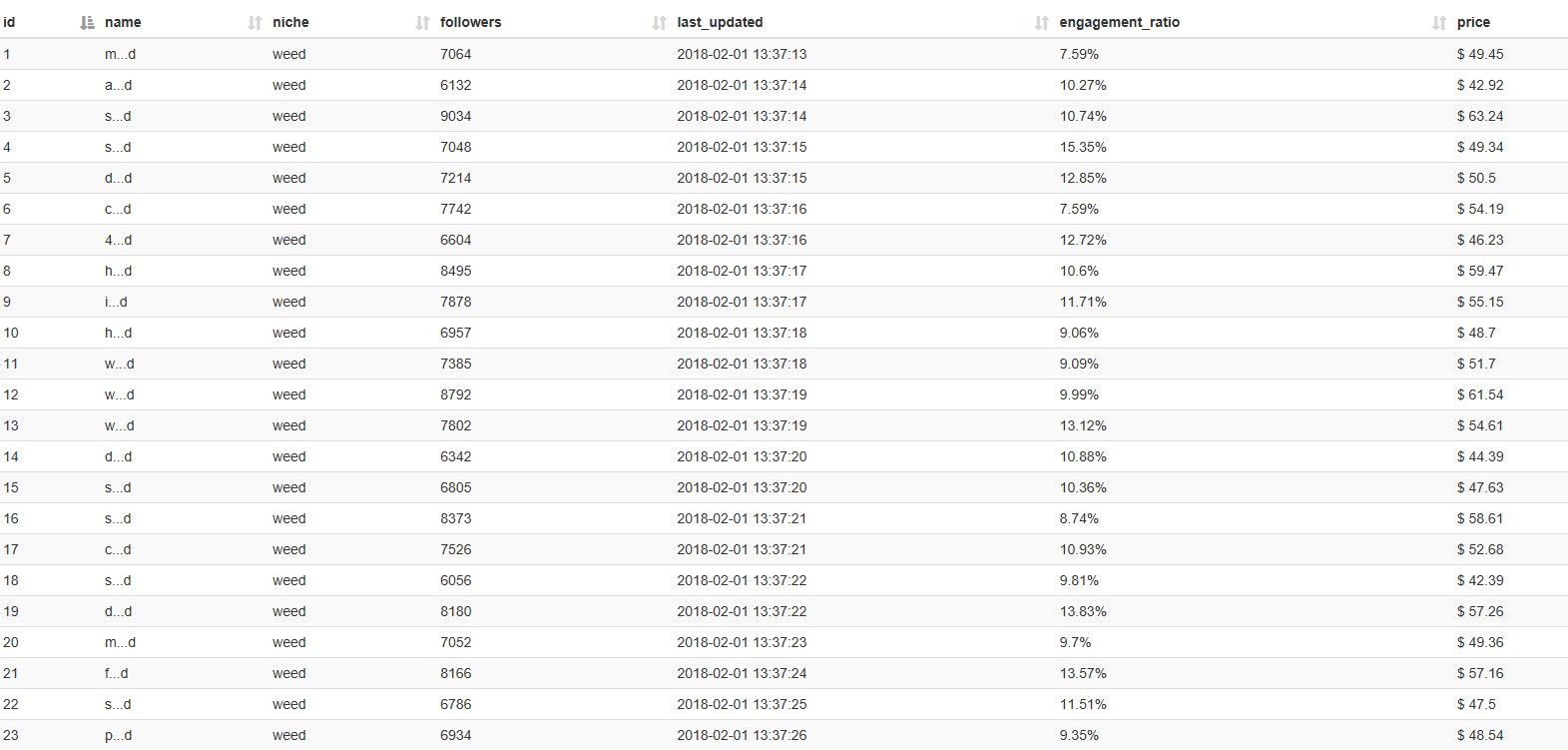Select the followers value 8495
1568x750 pixels.
point(456,271)
